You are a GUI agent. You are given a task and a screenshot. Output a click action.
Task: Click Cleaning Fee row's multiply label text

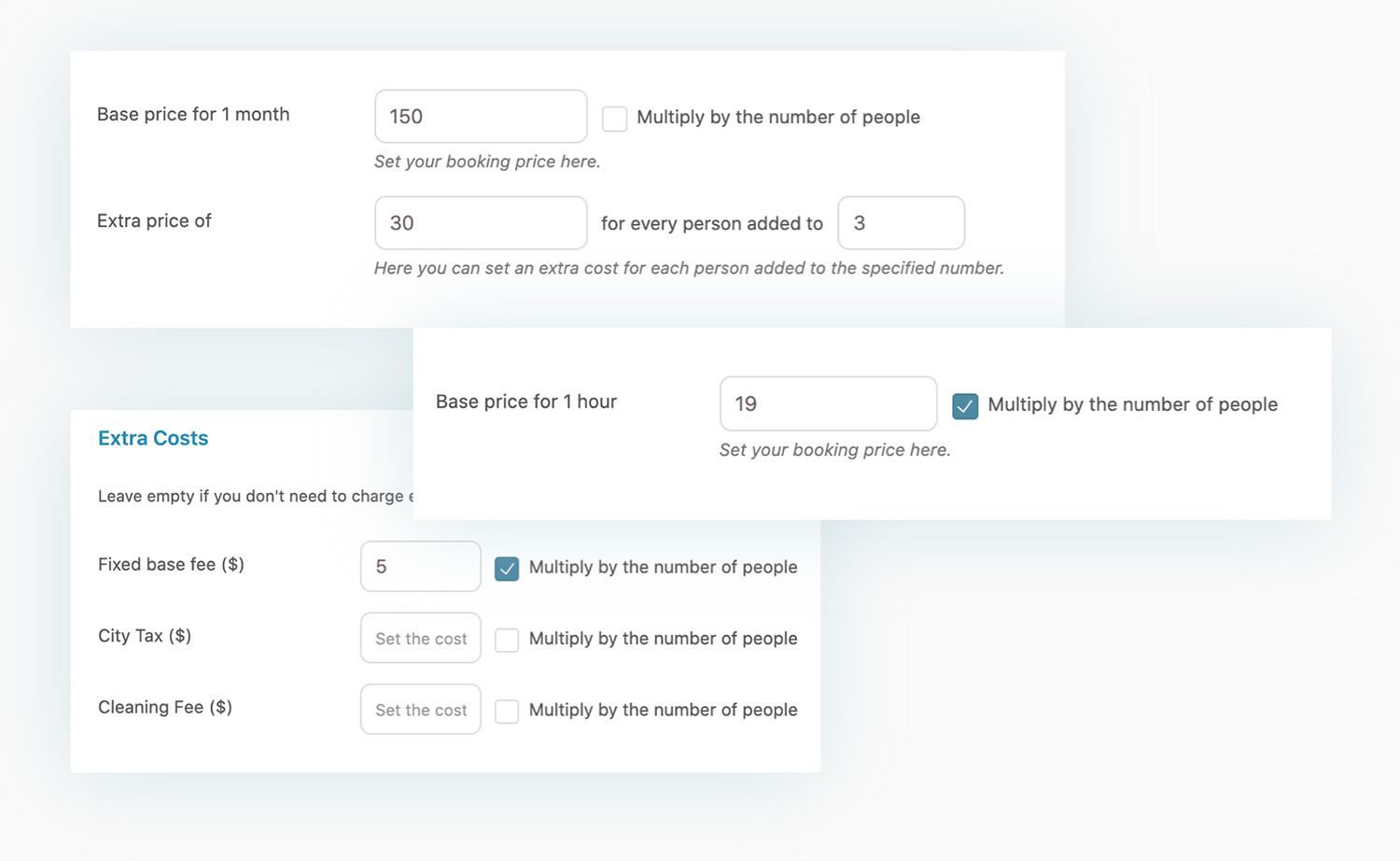663,710
